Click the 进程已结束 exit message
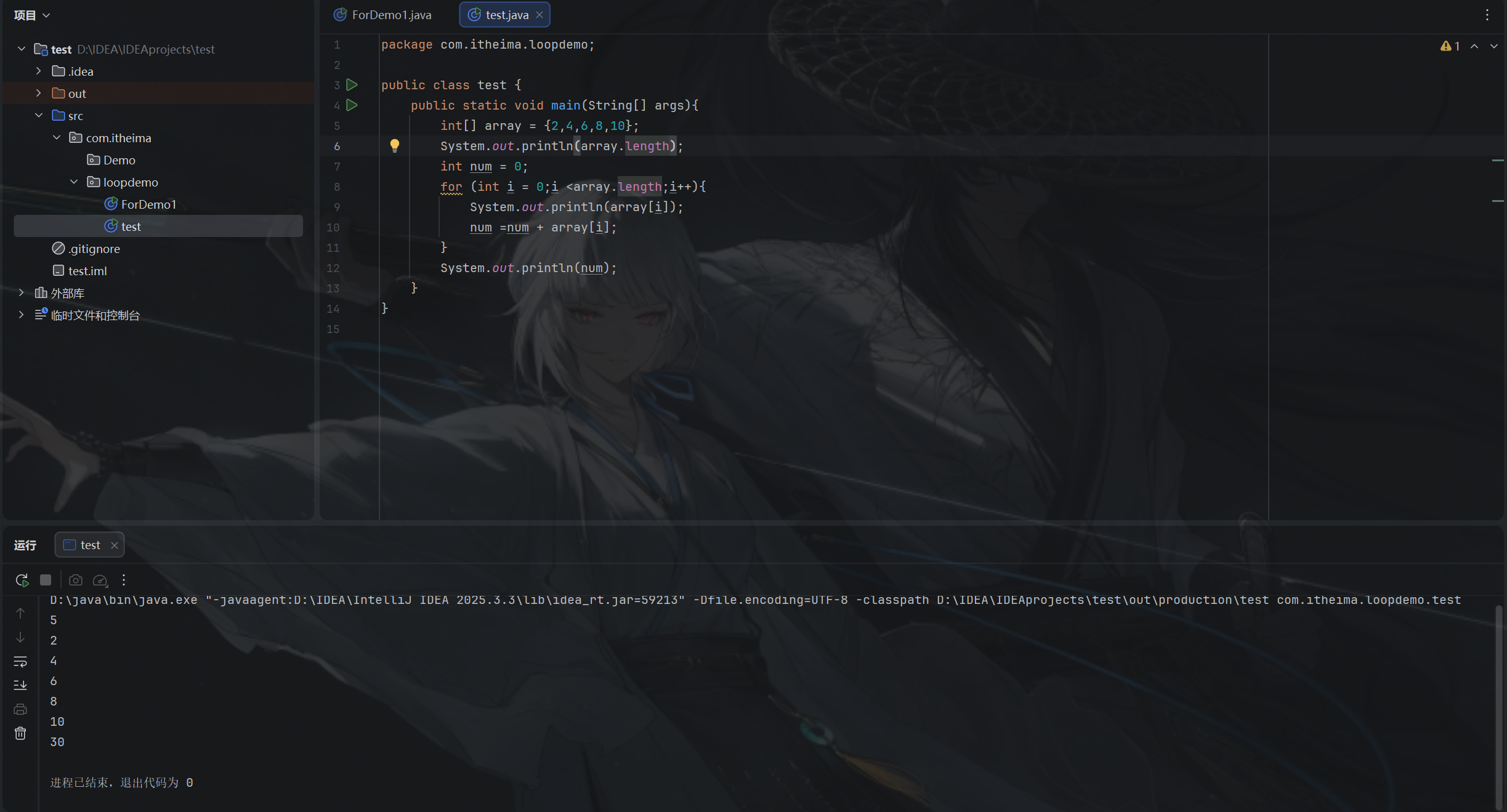 [121, 782]
